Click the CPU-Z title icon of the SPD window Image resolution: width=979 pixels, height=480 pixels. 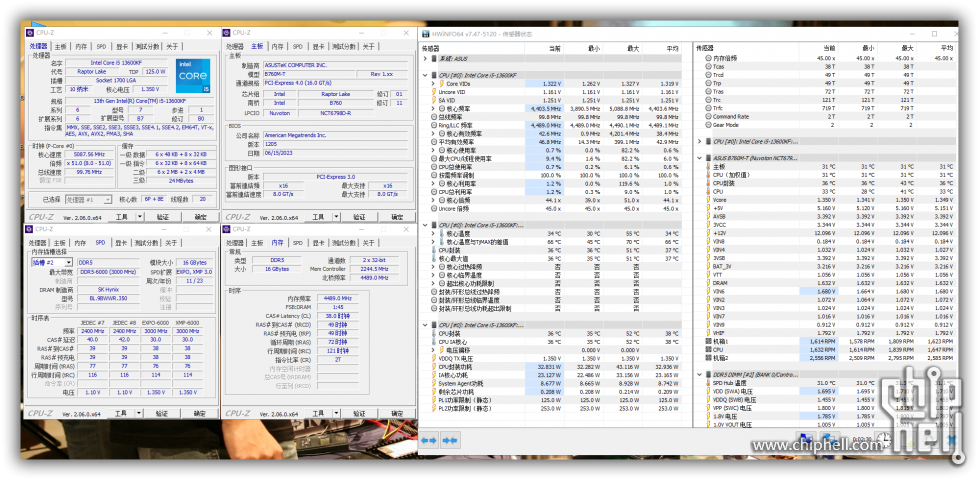[30, 229]
